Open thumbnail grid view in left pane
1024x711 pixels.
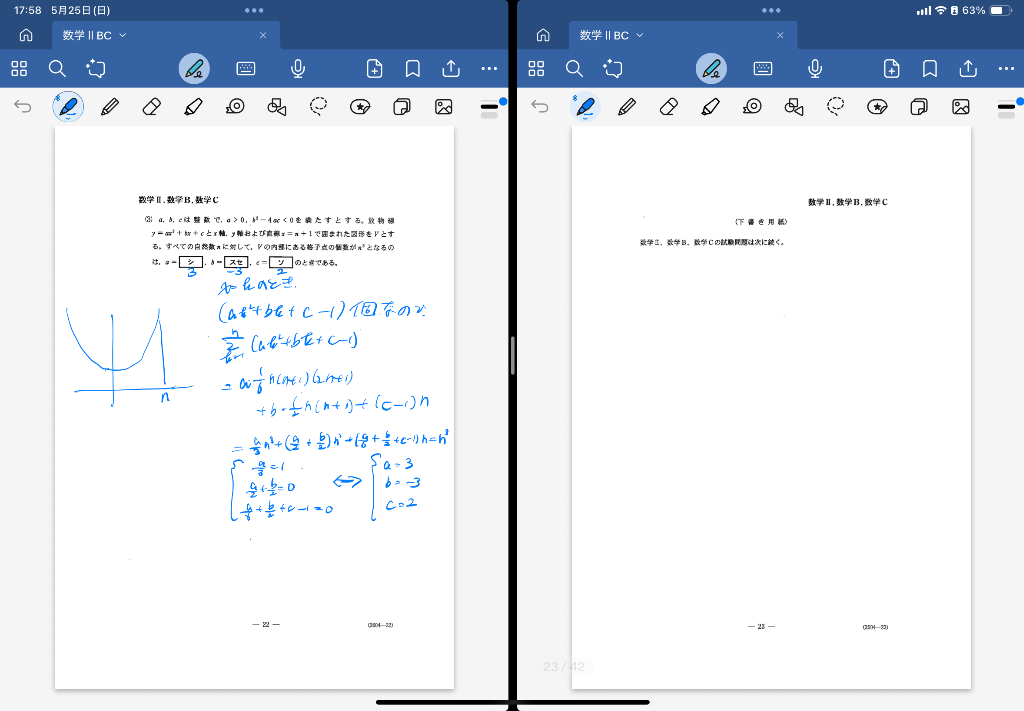pyautogui.click(x=19, y=68)
